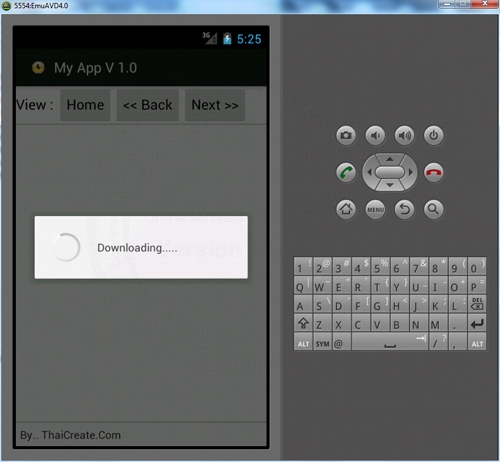Click the emulator search magnifier button

click(433, 209)
